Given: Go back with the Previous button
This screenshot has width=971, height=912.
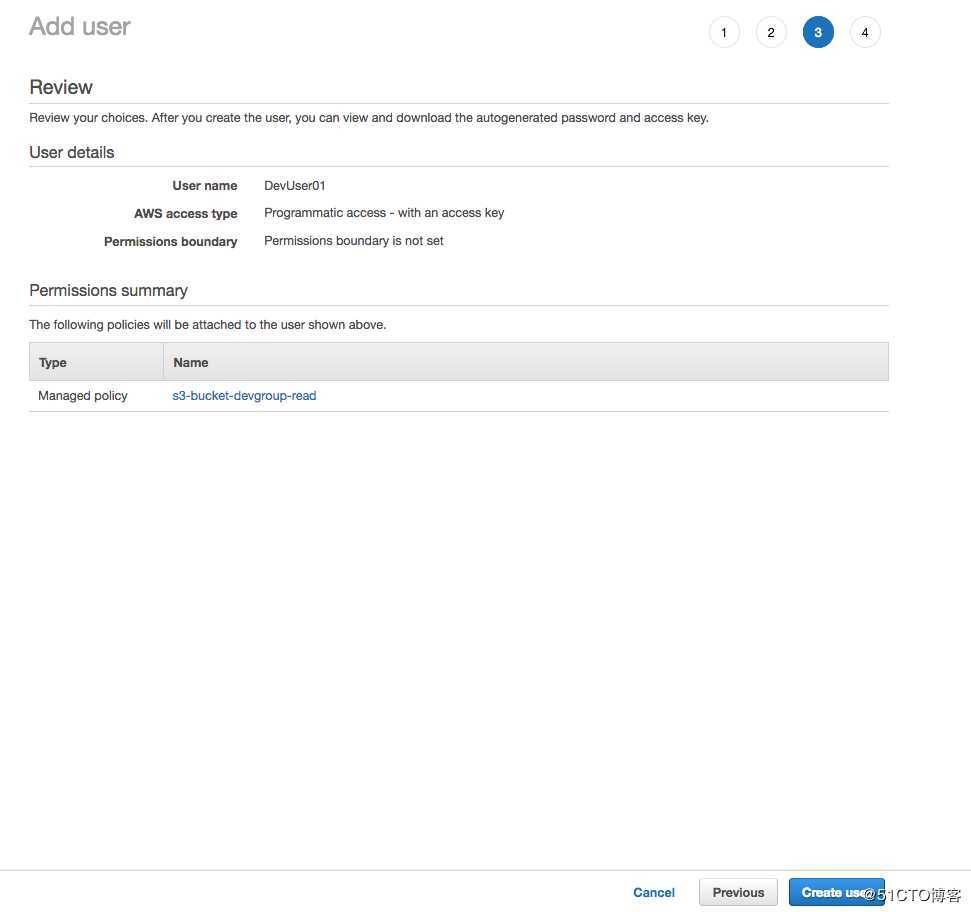Looking at the screenshot, I should click(x=738, y=892).
